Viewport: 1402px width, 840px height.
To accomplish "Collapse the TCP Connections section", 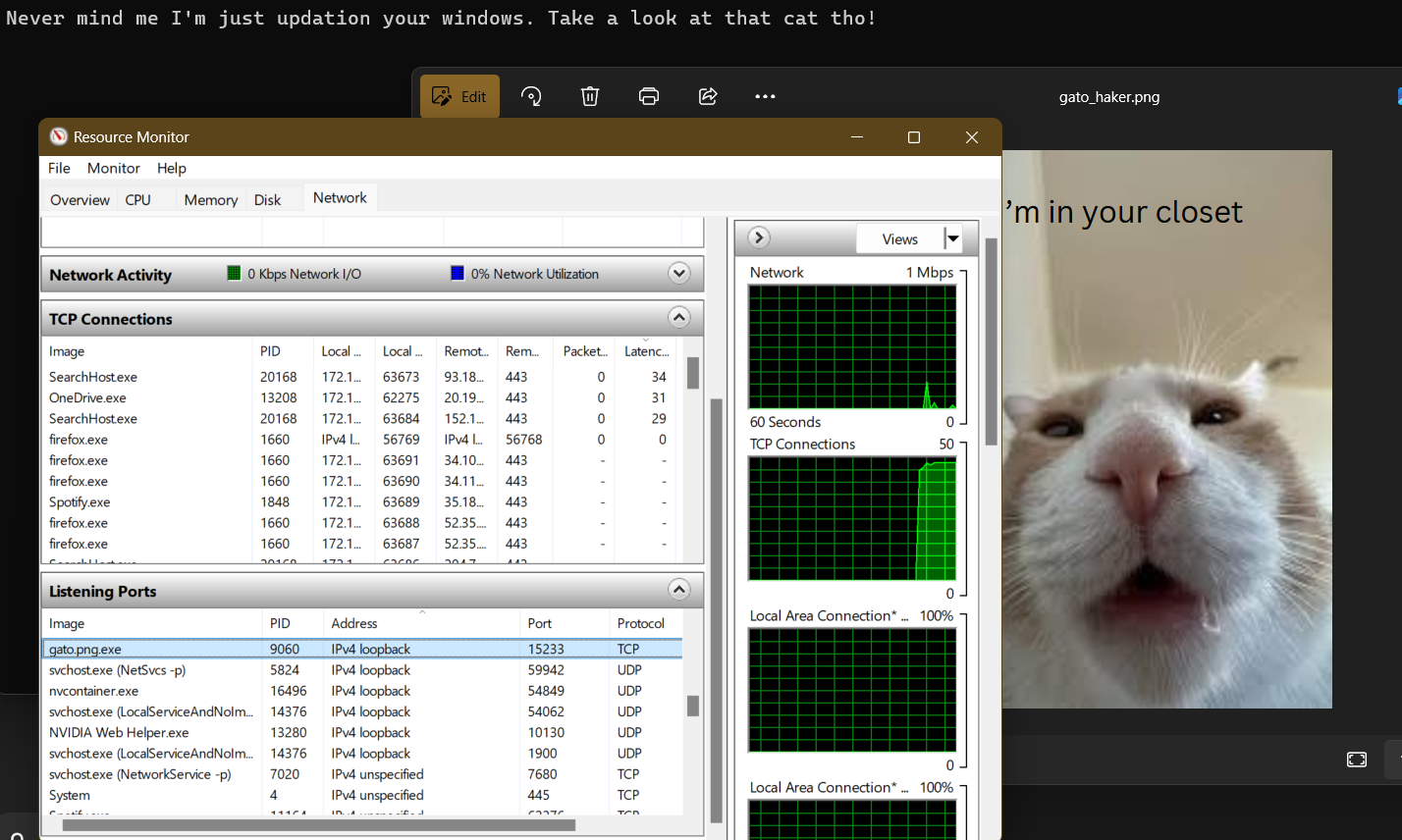I will point(678,317).
